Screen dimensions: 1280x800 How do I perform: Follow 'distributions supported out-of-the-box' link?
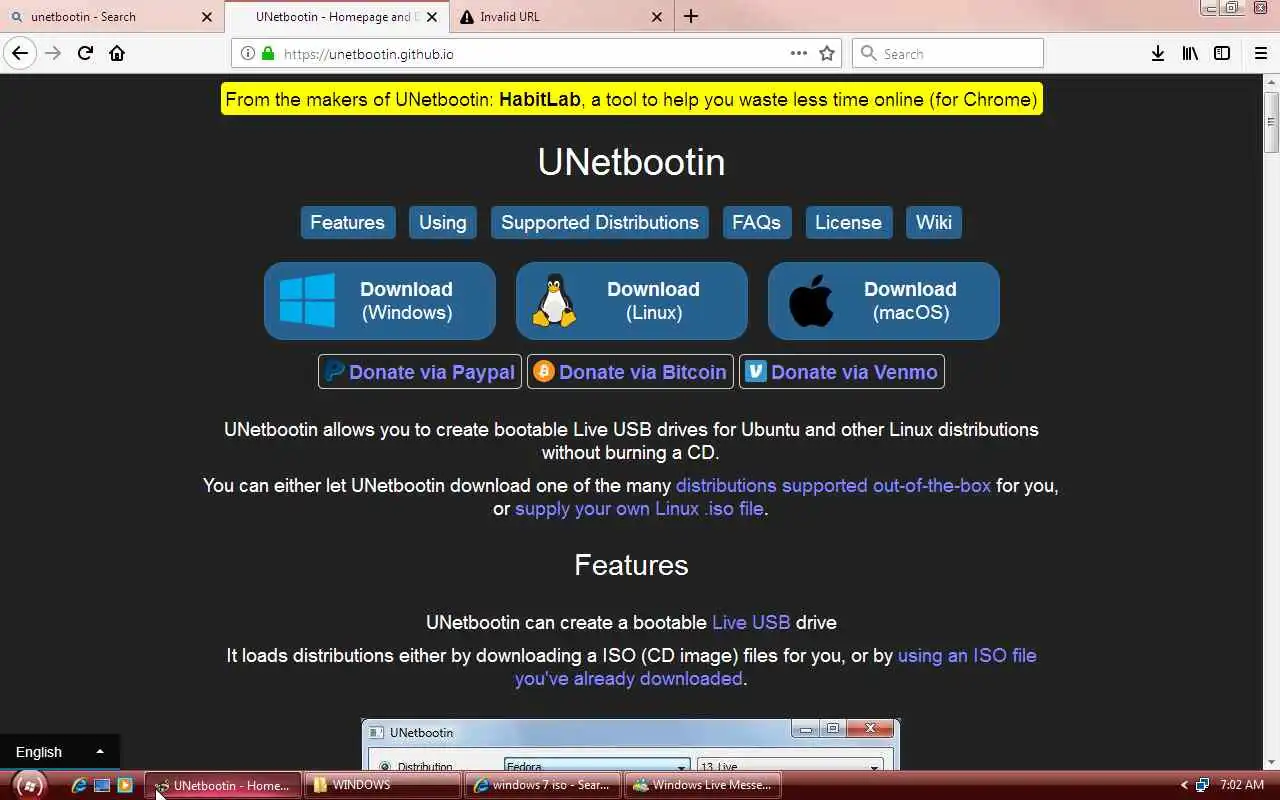(x=833, y=485)
